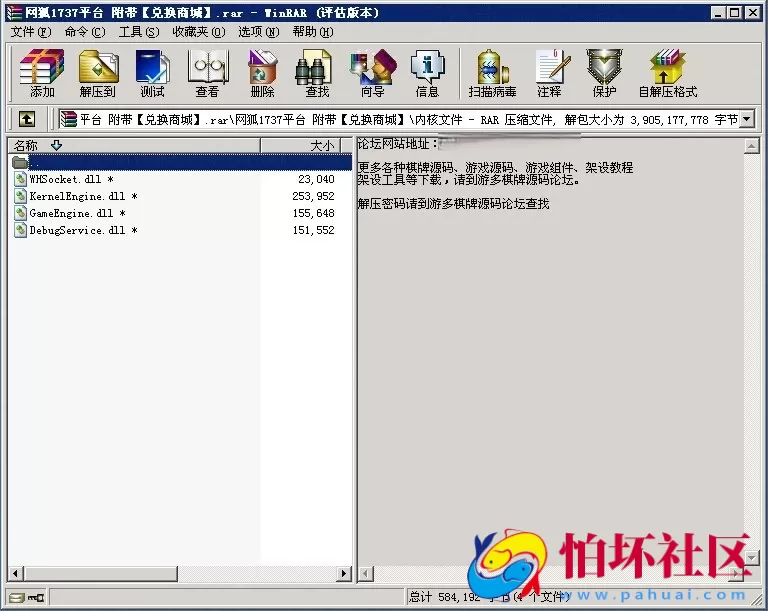This screenshot has height=611, width=768.
Task: Click the file list horizontal scrollbar thumb
Action: click(x=100, y=573)
